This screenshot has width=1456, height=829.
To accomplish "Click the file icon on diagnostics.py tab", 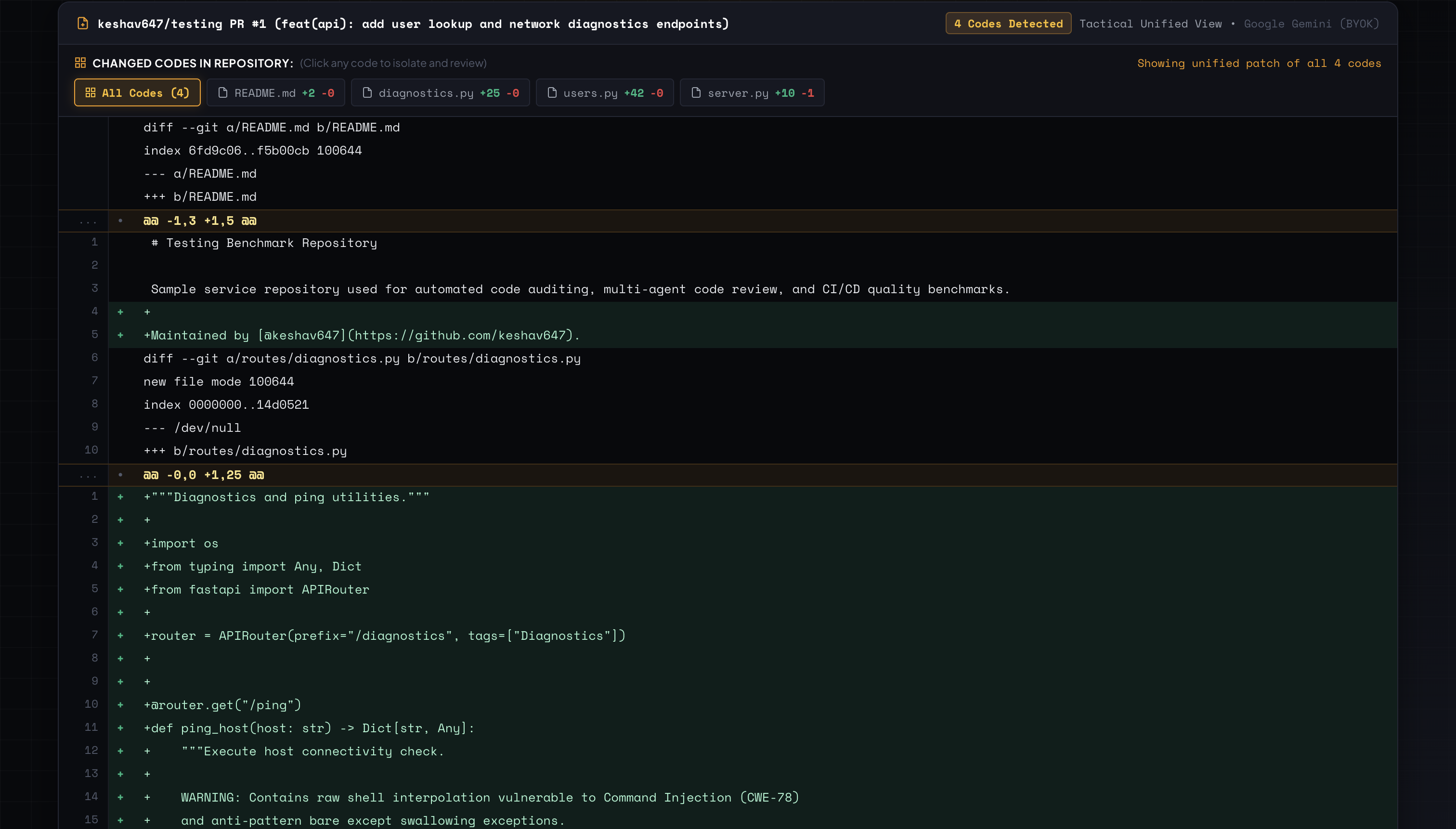I will pyautogui.click(x=367, y=92).
